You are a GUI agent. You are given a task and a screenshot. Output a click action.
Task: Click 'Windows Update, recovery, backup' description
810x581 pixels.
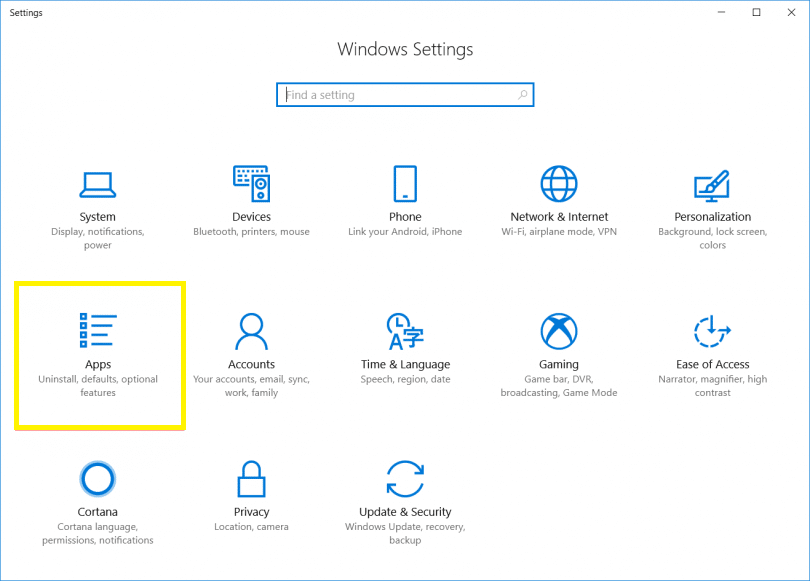[x=405, y=533]
